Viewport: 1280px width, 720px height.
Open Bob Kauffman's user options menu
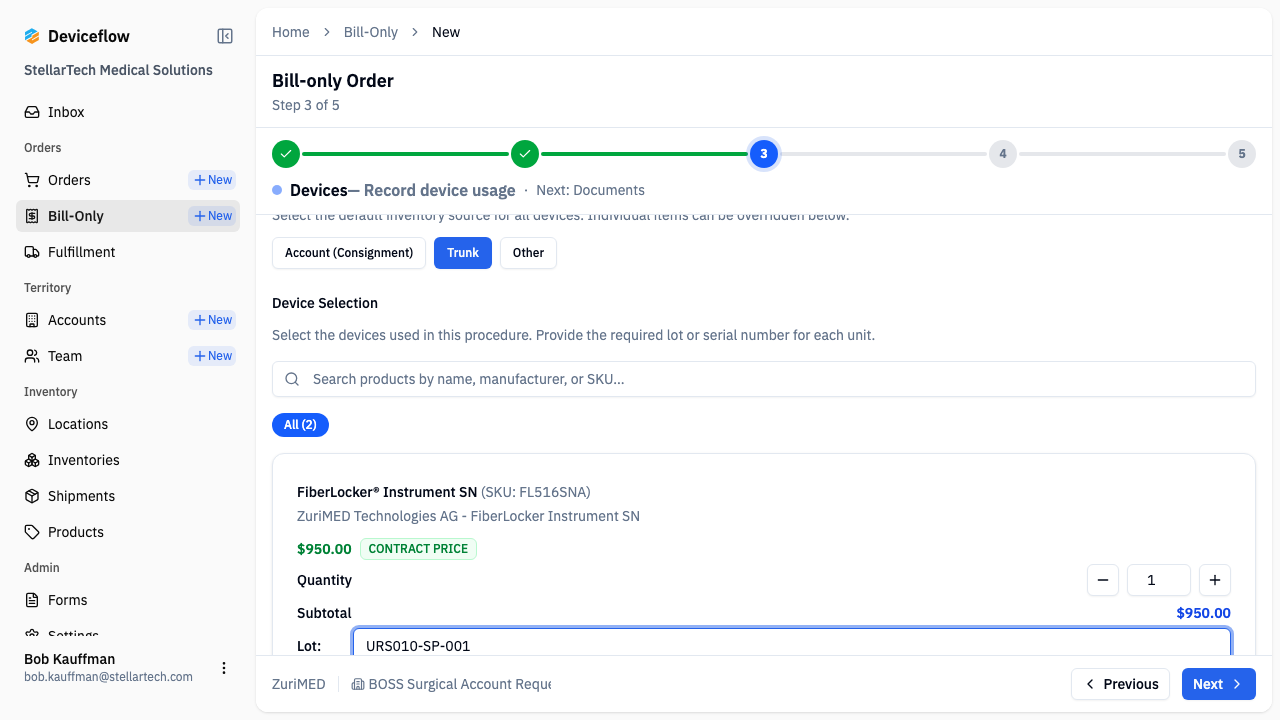224,668
